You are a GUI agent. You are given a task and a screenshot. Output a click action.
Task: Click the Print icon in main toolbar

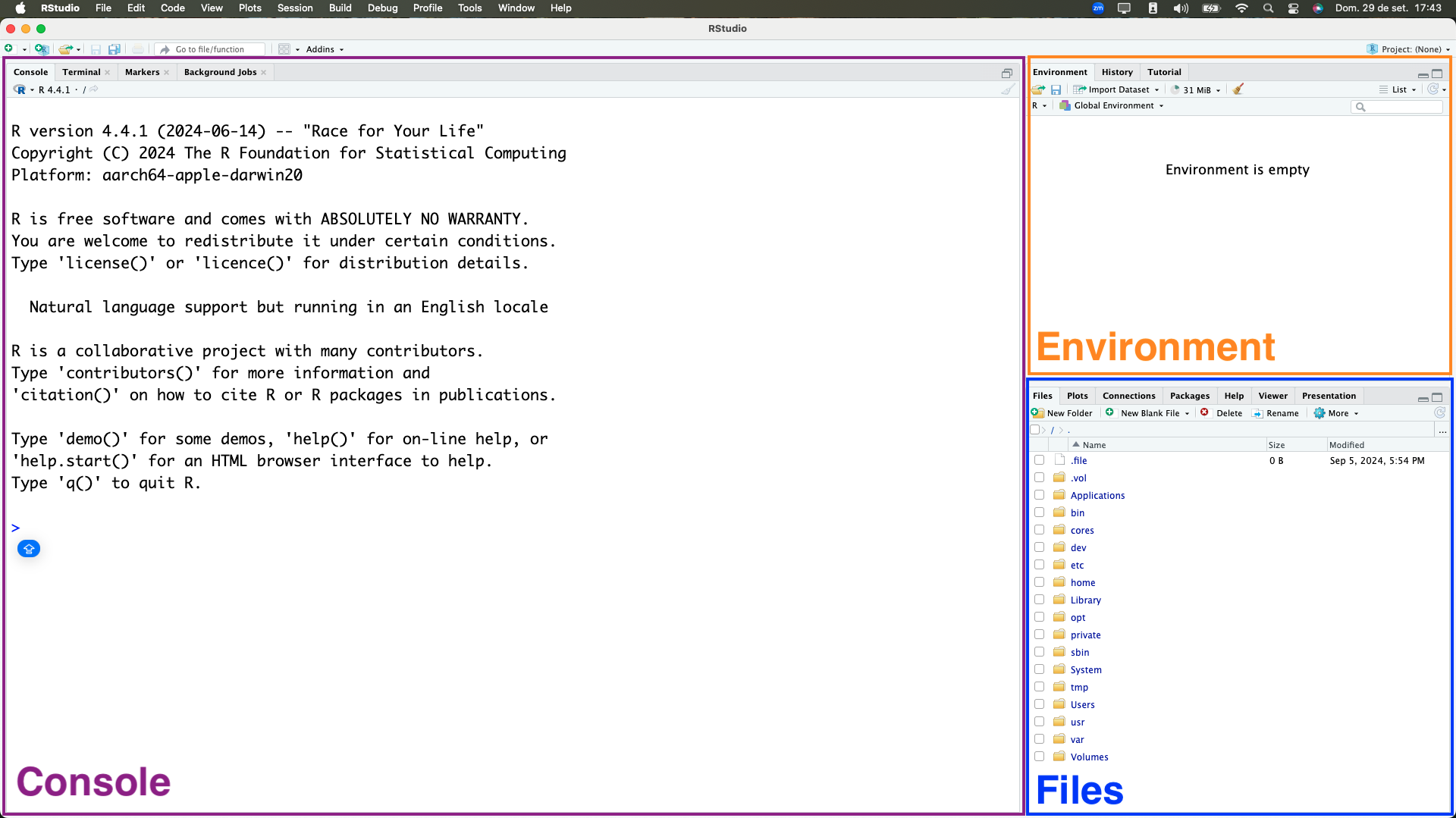(x=137, y=49)
